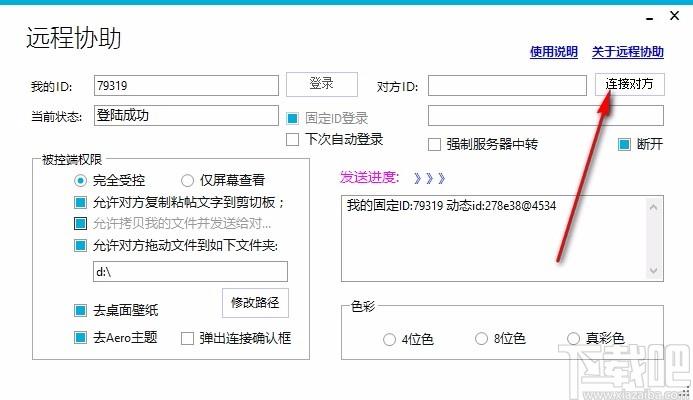Focus the 对方ID input field
Screen dimensions: 693x400
[507, 85]
